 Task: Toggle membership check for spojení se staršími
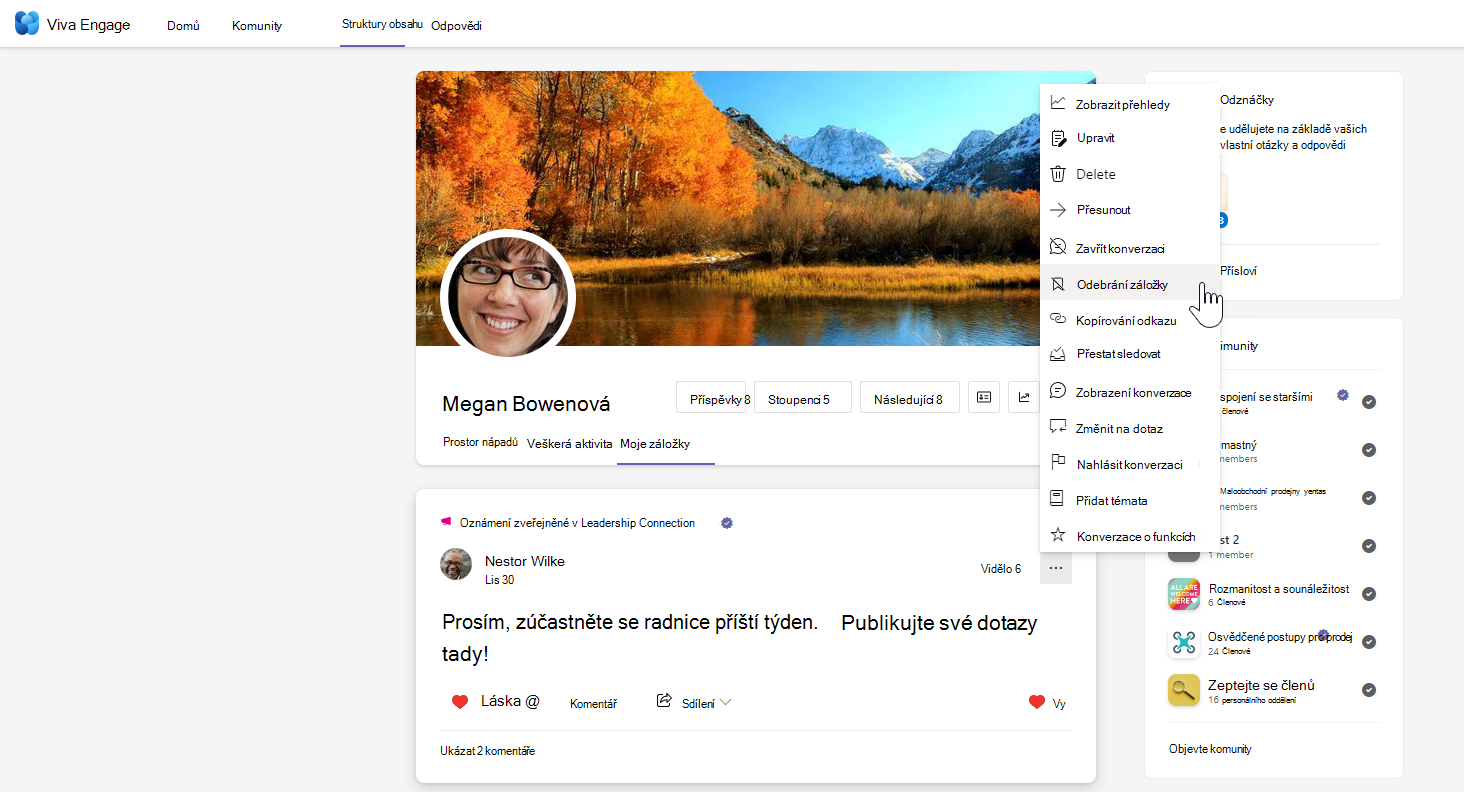[1369, 402]
